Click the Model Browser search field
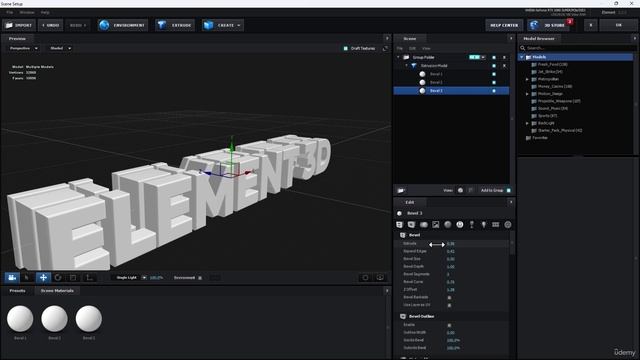640x360 pixels. click(578, 48)
